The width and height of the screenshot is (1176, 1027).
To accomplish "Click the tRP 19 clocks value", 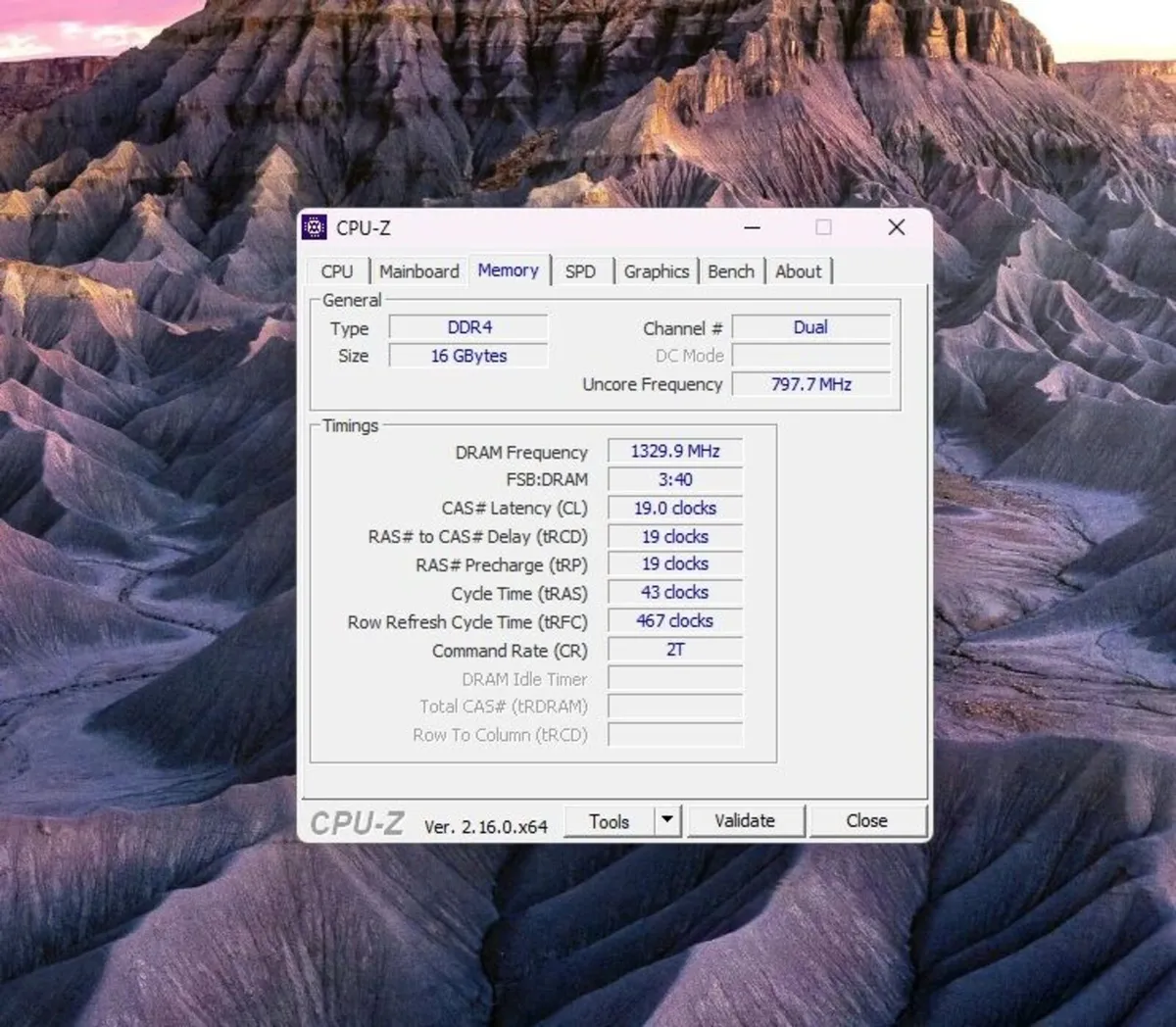I will click(675, 564).
